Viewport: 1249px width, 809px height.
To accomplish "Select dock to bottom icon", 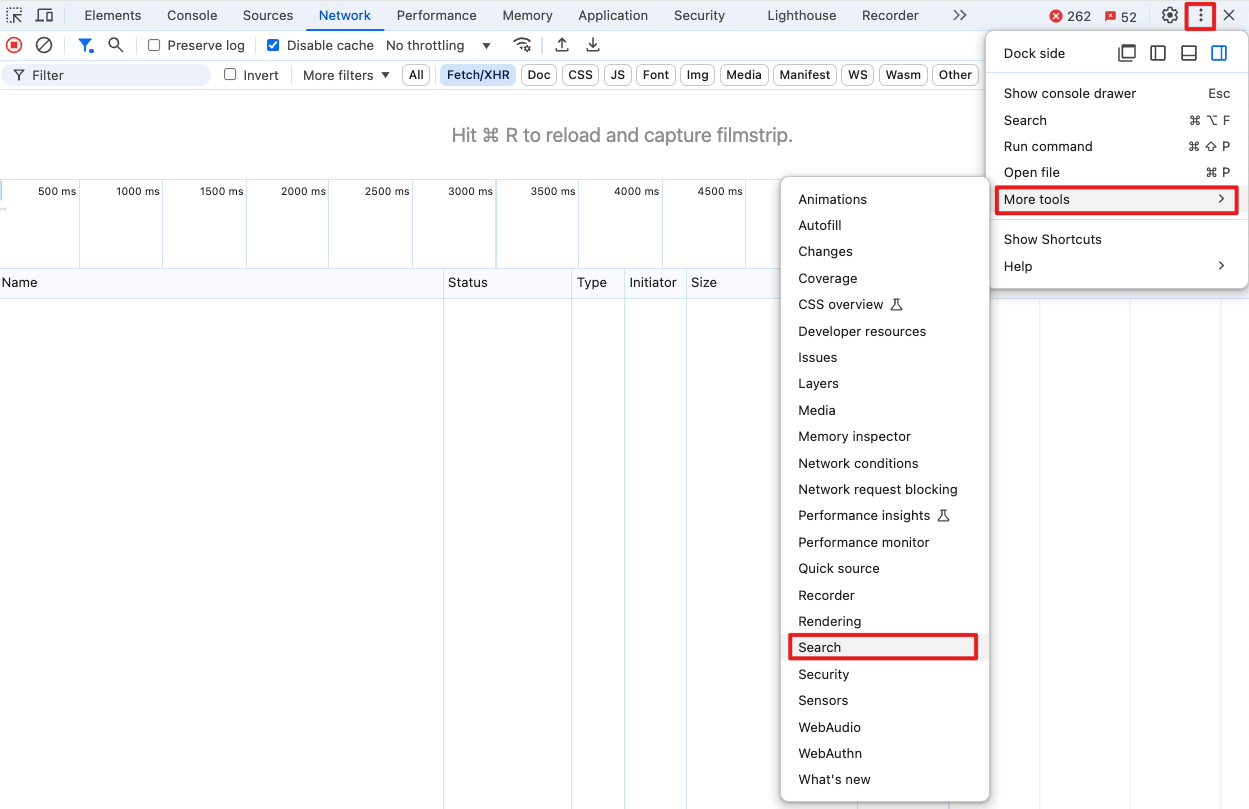I will (x=1189, y=54).
